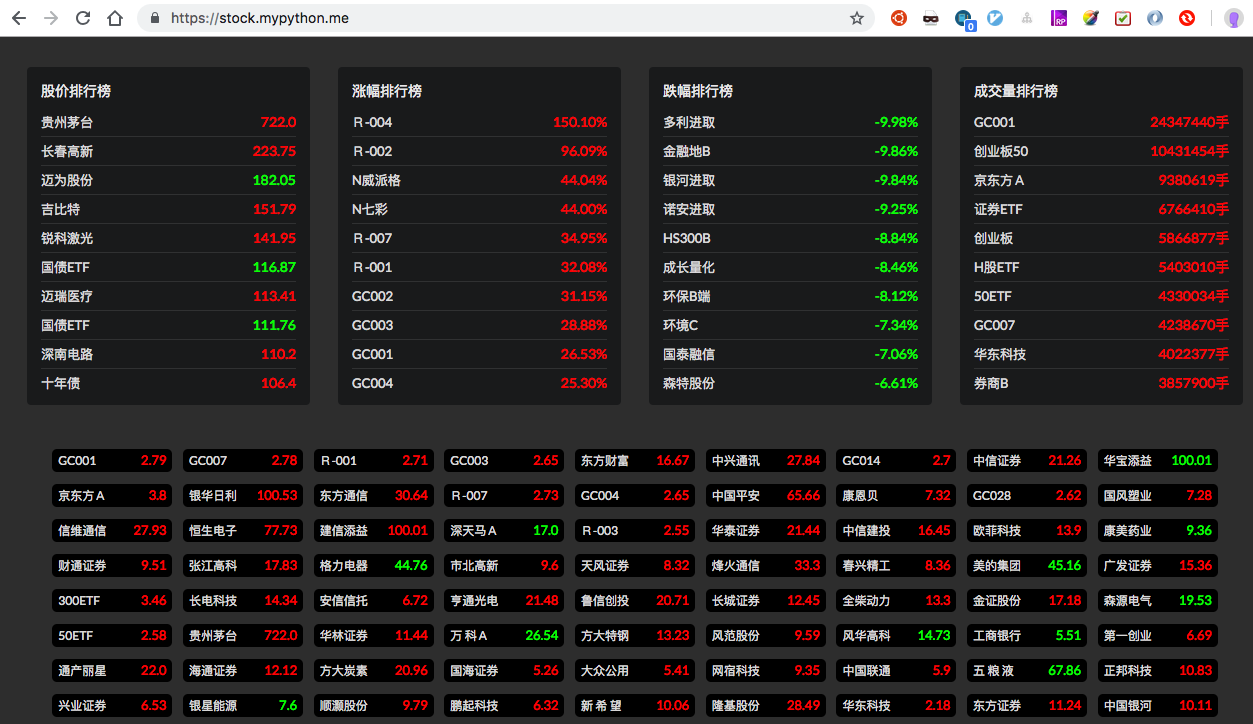Click the 跌幅排行榜 panel heading
This screenshot has width=1253, height=724.
click(698, 91)
